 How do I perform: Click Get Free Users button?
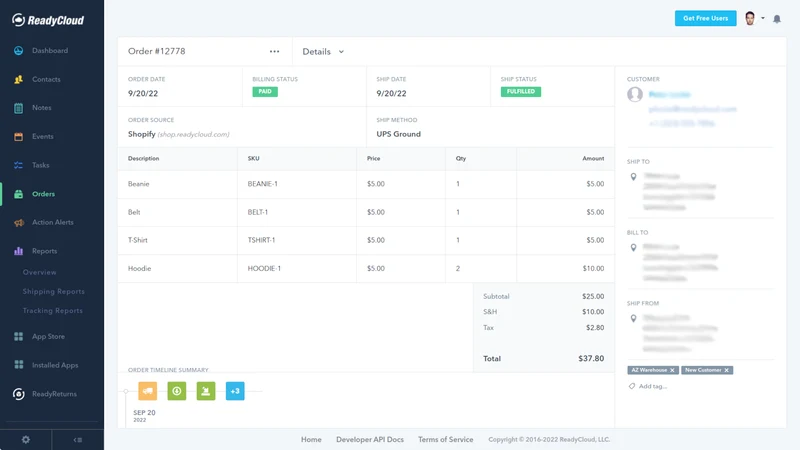(705, 18)
